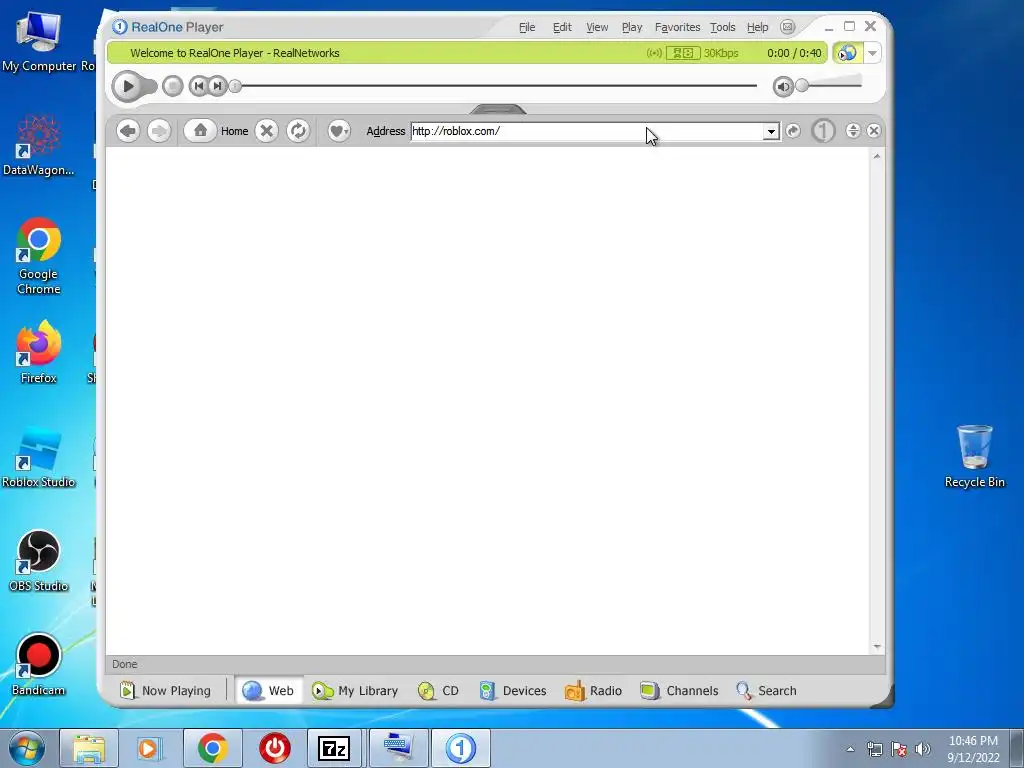Screen dimensions: 1024x768
Task: Click the message center envelope icon
Action: [788, 27]
